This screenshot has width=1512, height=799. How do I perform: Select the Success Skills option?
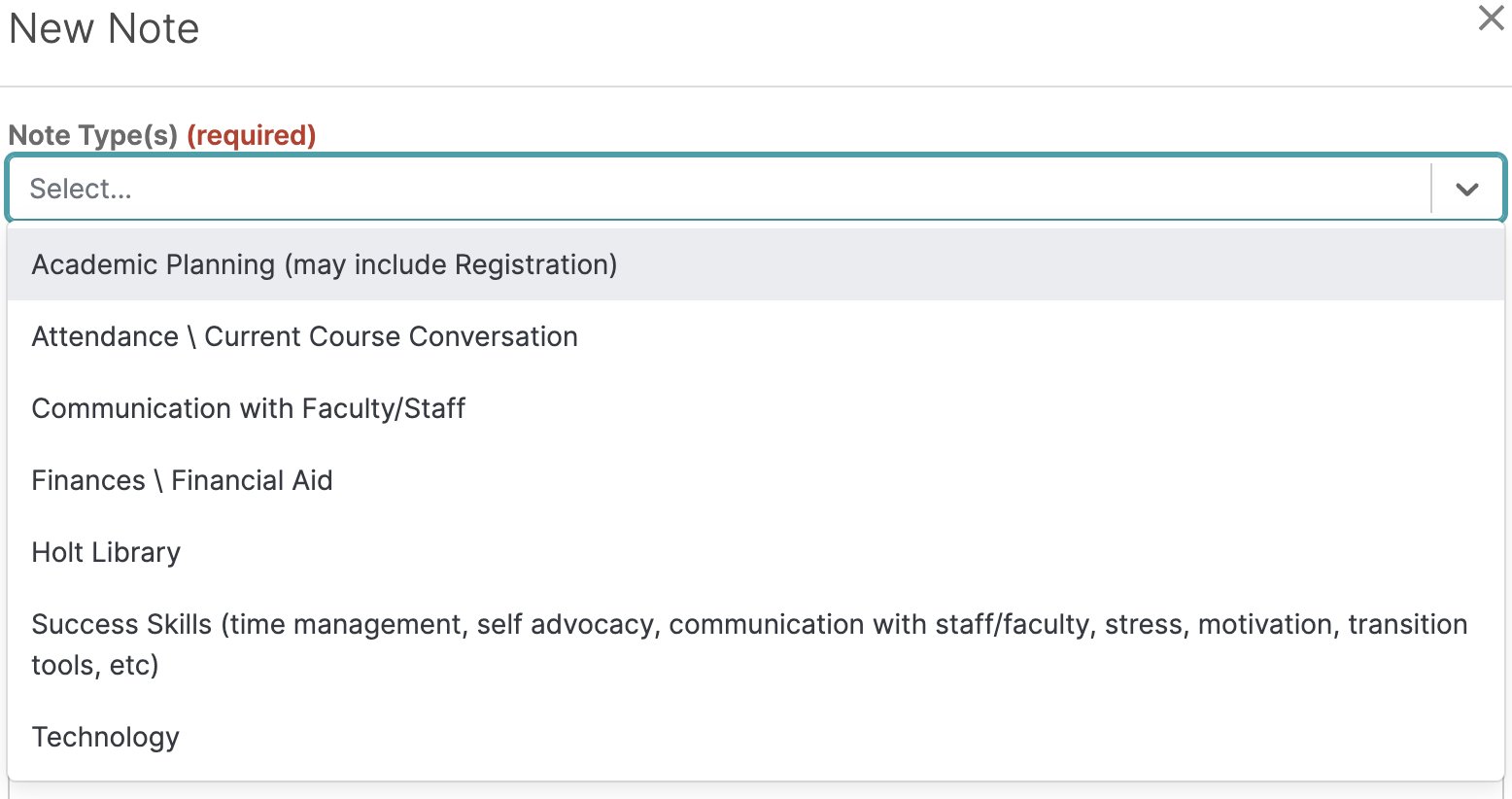coord(755,644)
